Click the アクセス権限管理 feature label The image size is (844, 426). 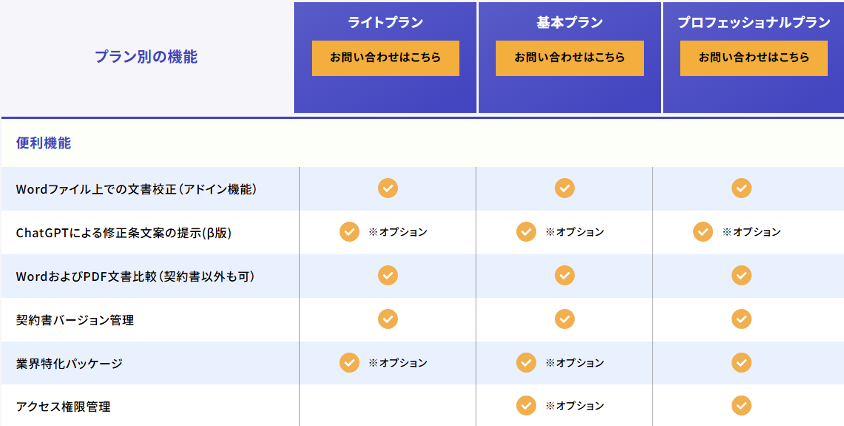(63, 406)
